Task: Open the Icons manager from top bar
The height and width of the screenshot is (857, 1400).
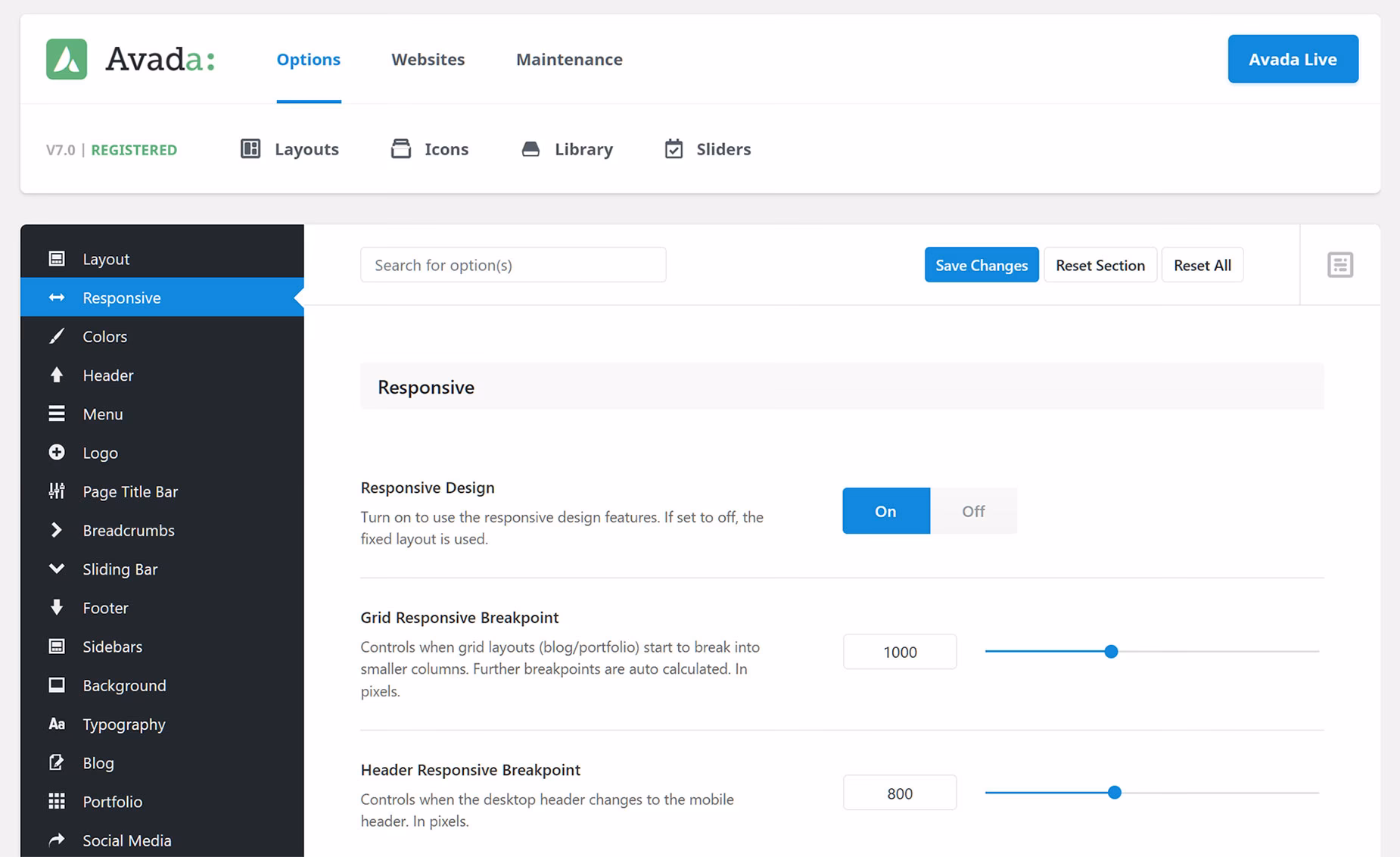Action: (401, 148)
